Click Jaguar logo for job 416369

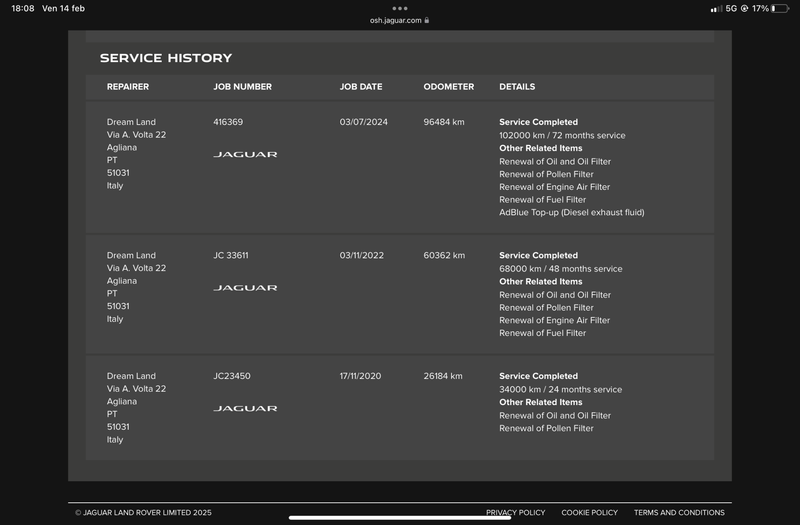(x=245, y=155)
